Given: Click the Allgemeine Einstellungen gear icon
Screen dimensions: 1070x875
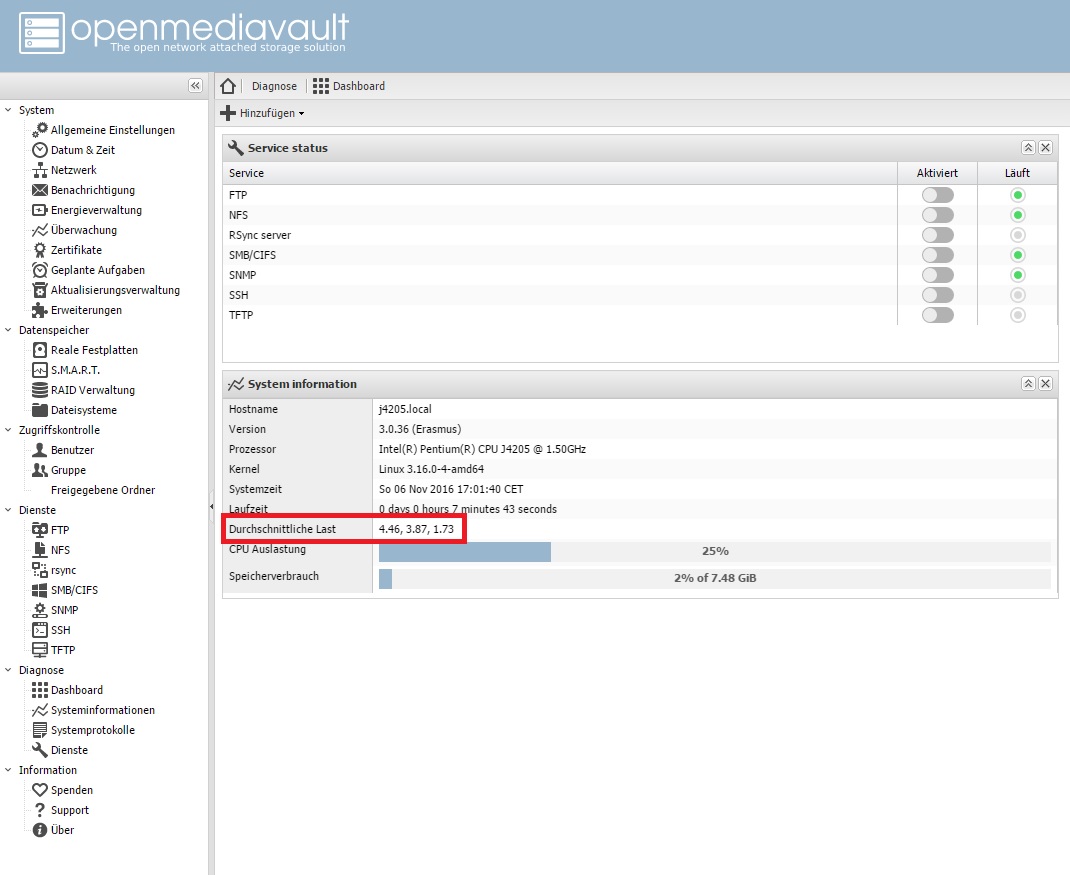Looking at the screenshot, I should [x=40, y=130].
